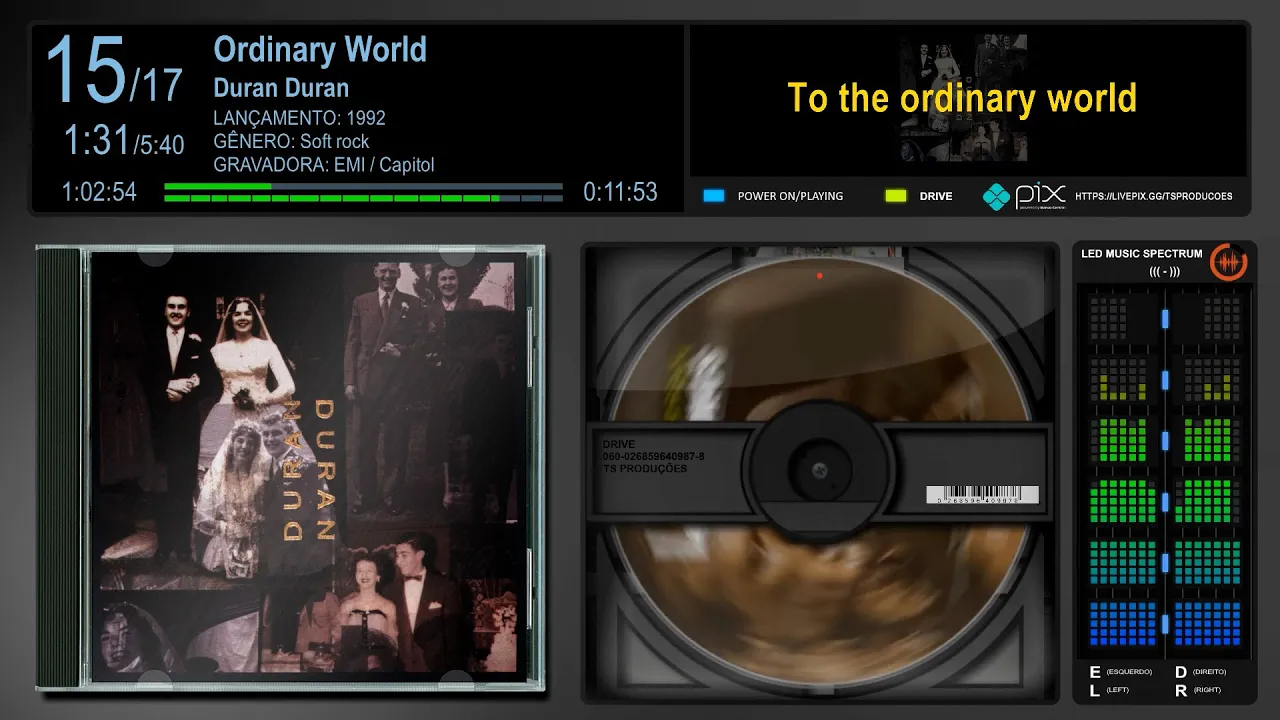The width and height of the screenshot is (1280, 720).
Task: Click the elapsed track time 1:31/5:40
Action: [x=124, y=141]
